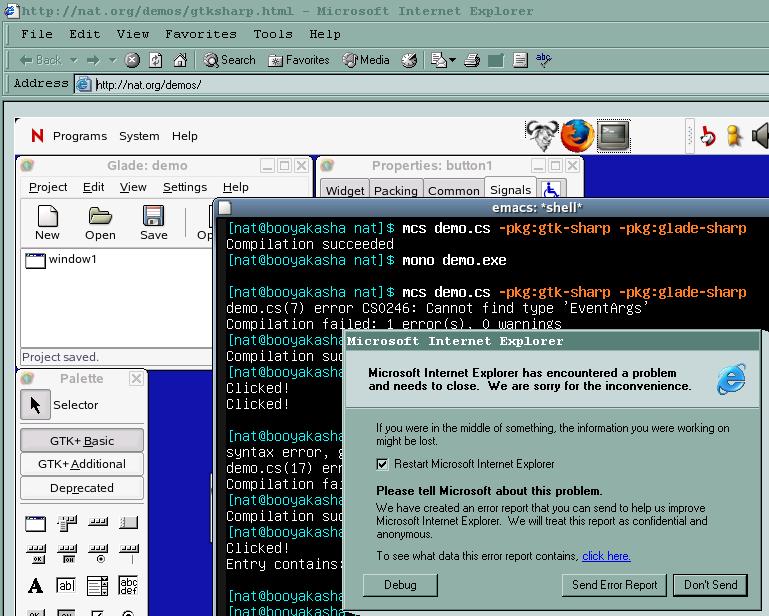Expand the Back history dropdown arrow
The height and width of the screenshot is (616, 769).
(x=73, y=60)
